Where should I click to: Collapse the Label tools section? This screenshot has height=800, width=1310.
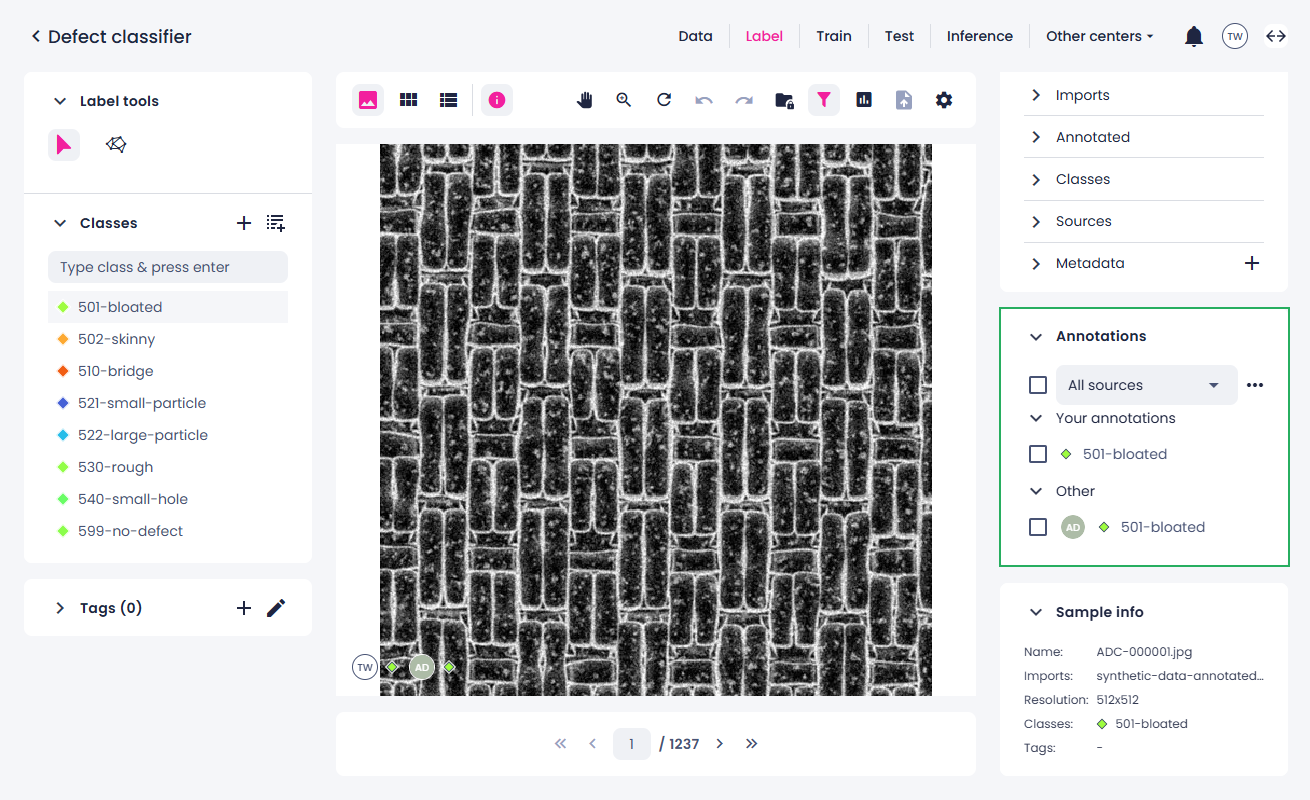pos(60,101)
